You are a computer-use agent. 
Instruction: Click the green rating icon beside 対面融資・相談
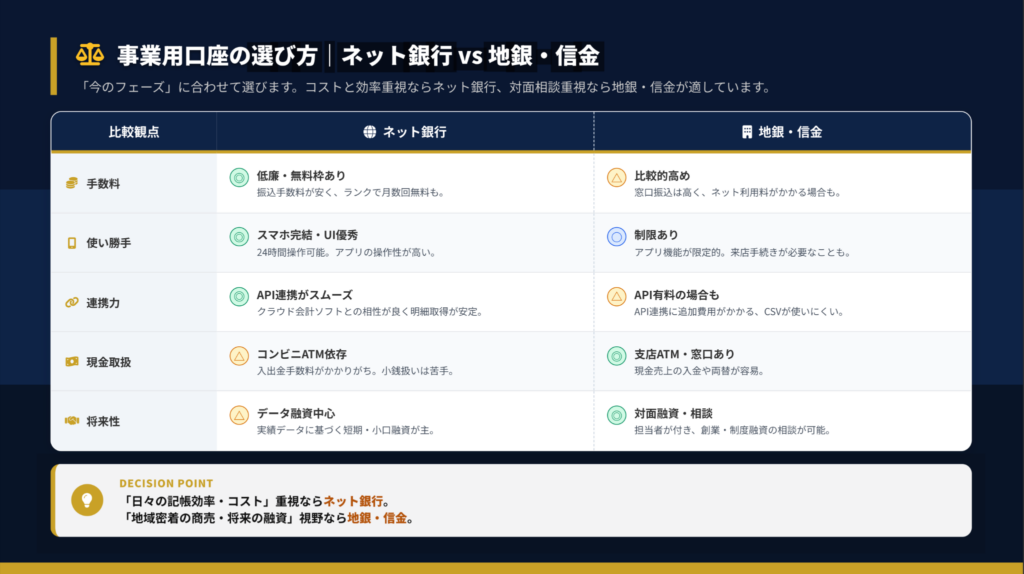[x=617, y=414]
